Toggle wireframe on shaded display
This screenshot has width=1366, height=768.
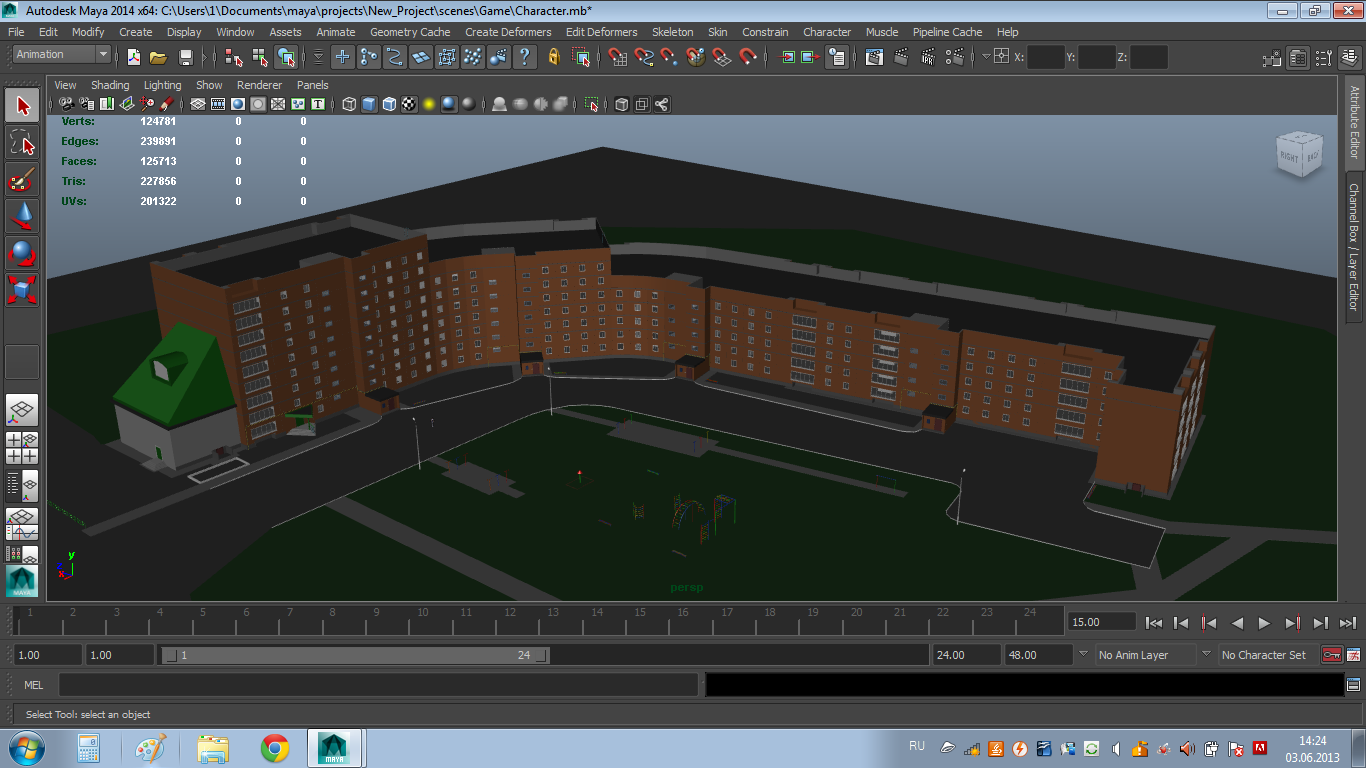388,104
